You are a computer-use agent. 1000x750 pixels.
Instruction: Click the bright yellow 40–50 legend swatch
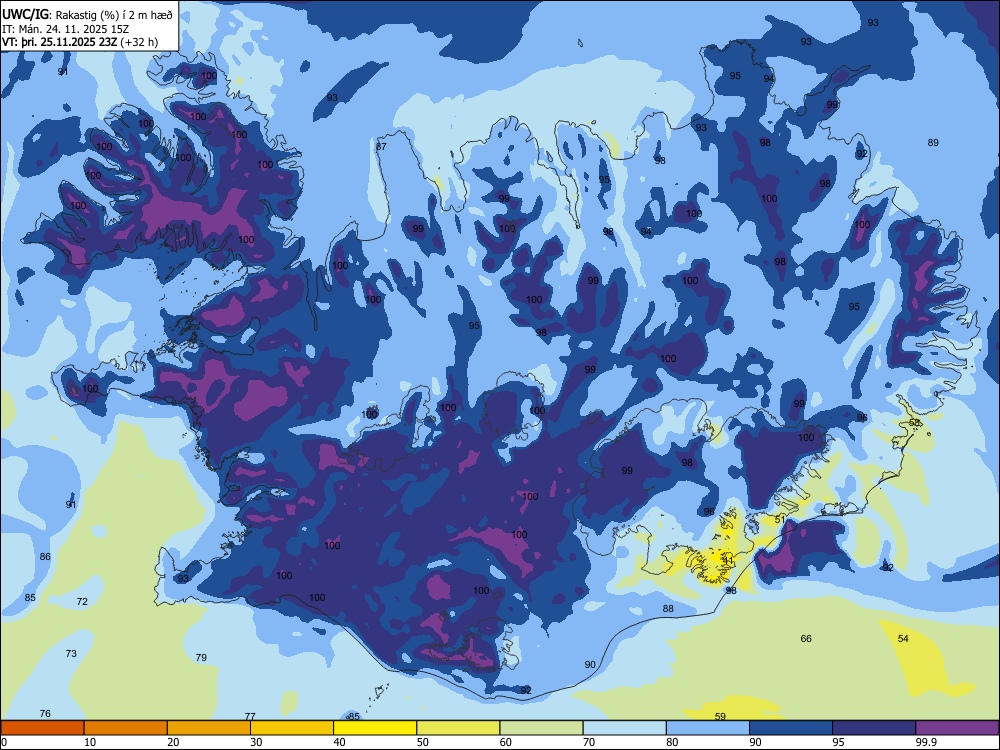tap(375, 728)
